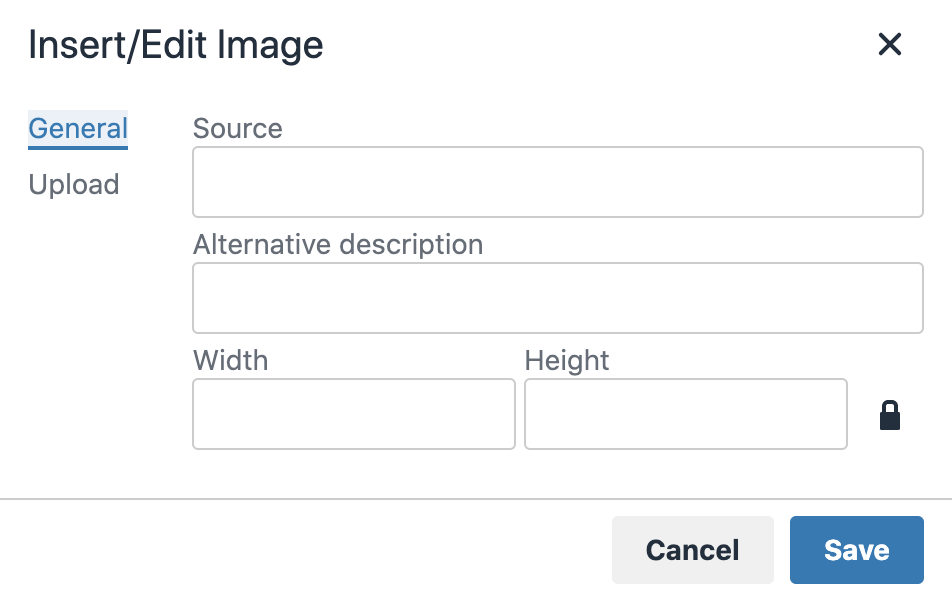Dismiss the dialog using the X icon
Image resolution: width=952 pixels, height=598 pixels.
(x=889, y=44)
